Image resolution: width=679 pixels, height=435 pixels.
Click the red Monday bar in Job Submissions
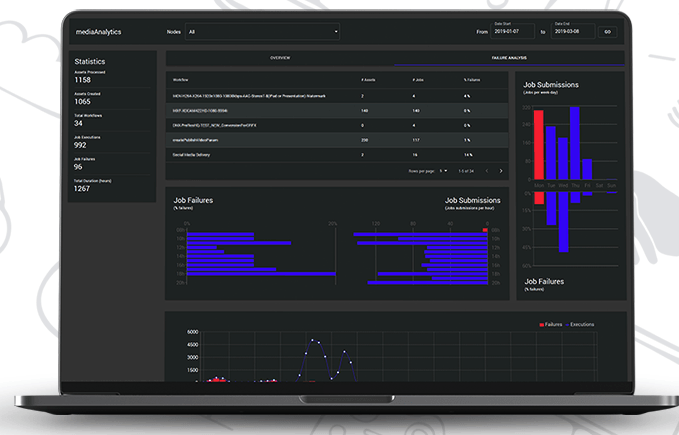click(x=538, y=145)
